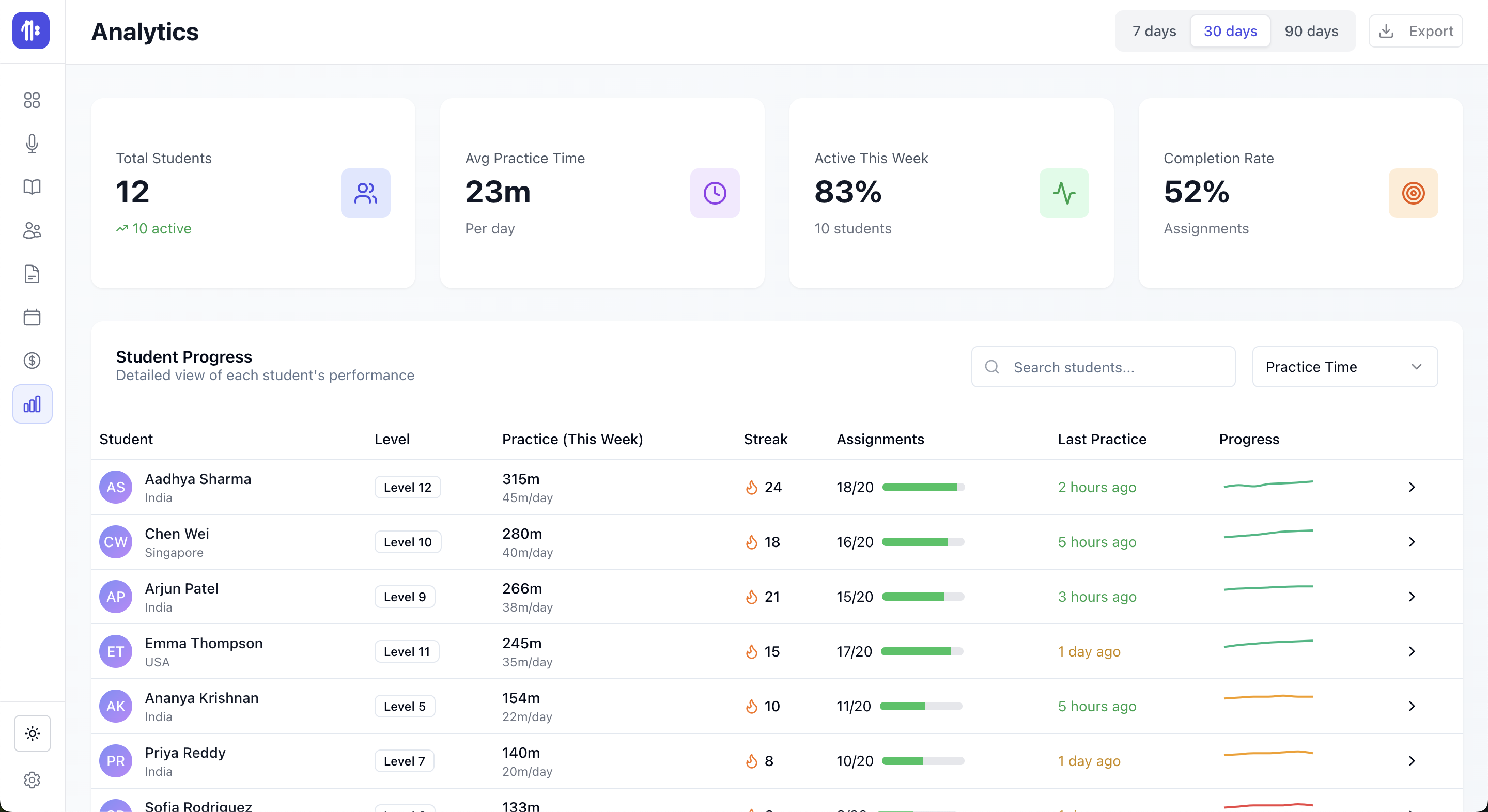
Task: Select the 7 days time range
Action: pos(1153,31)
